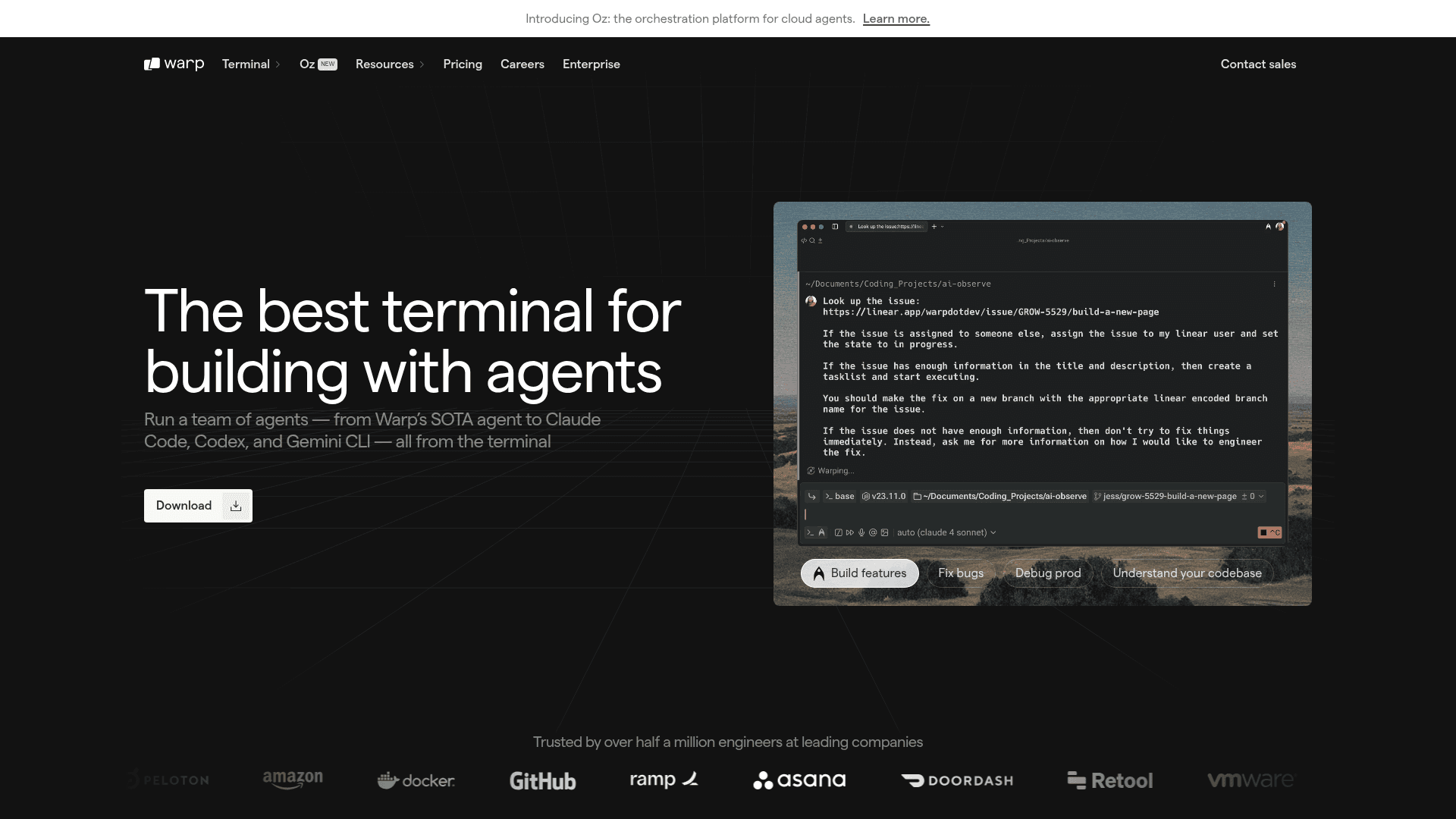Toggle the sidebar panel icon in the terminal window
The width and height of the screenshot is (1456, 819).
tap(835, 227)
